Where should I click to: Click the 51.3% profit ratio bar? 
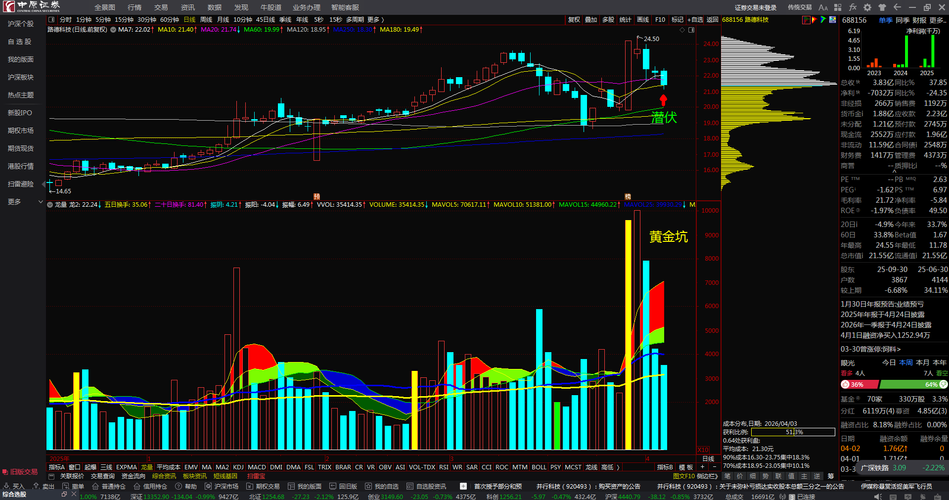coord(793,432)
